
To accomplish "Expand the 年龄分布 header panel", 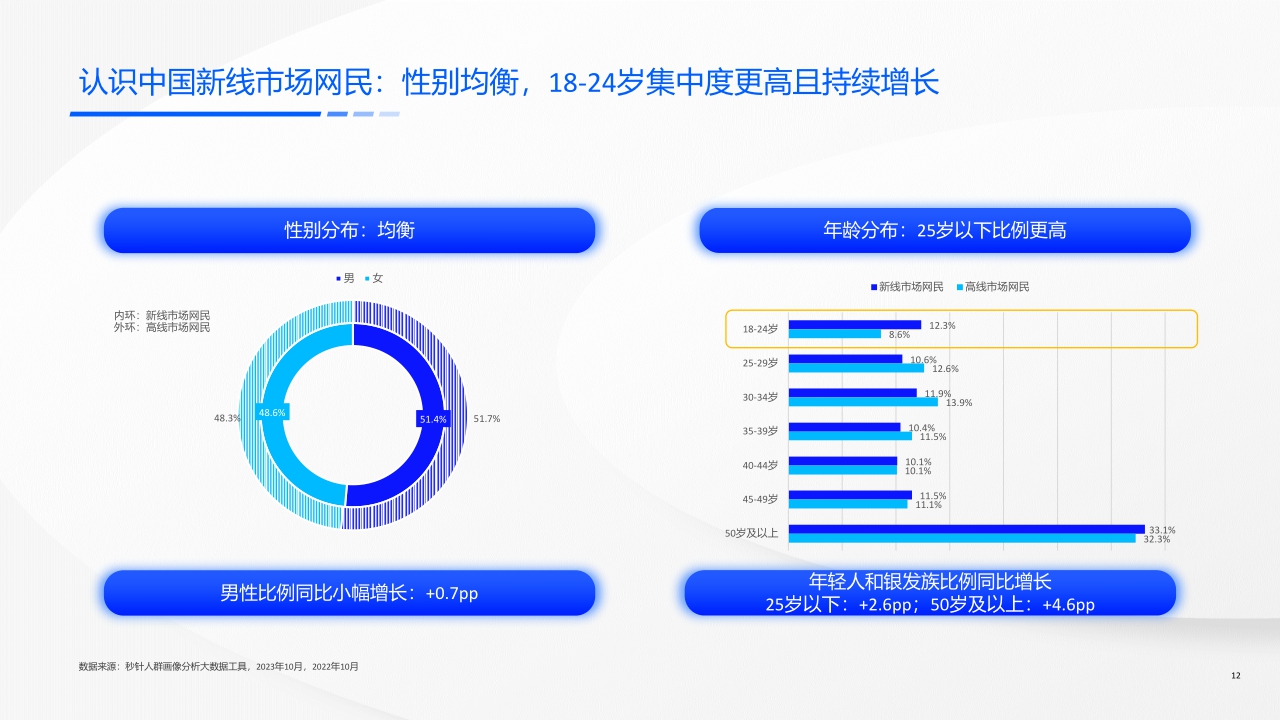I will [946, 229].
